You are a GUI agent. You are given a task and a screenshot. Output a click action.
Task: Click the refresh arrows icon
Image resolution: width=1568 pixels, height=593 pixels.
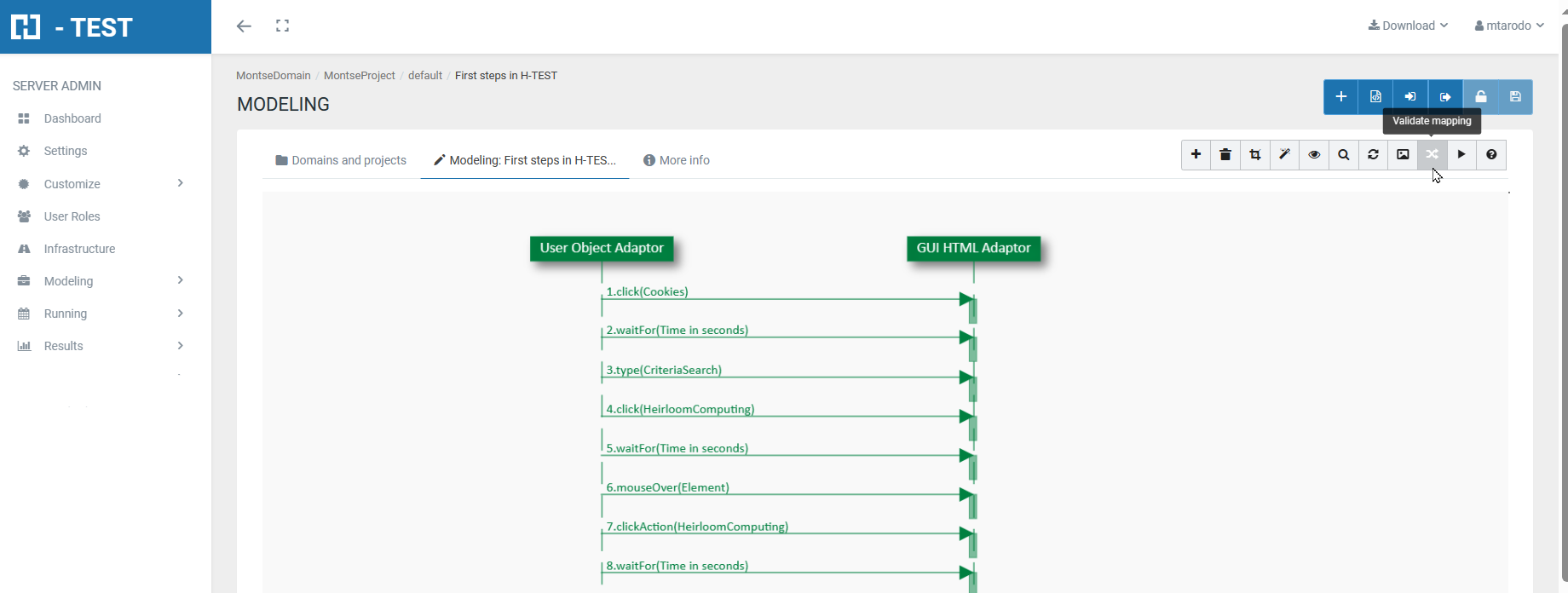[x=1373, y=155]
